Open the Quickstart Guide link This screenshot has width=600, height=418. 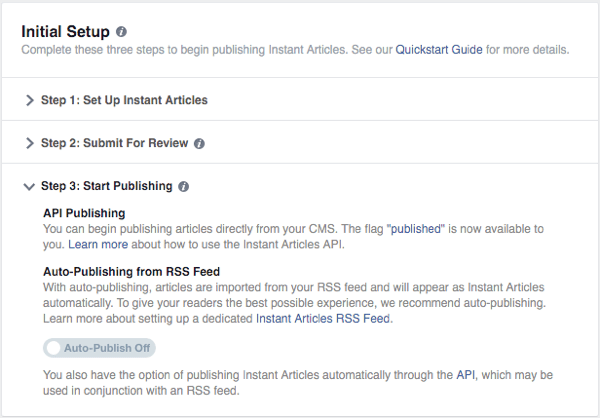439,50
